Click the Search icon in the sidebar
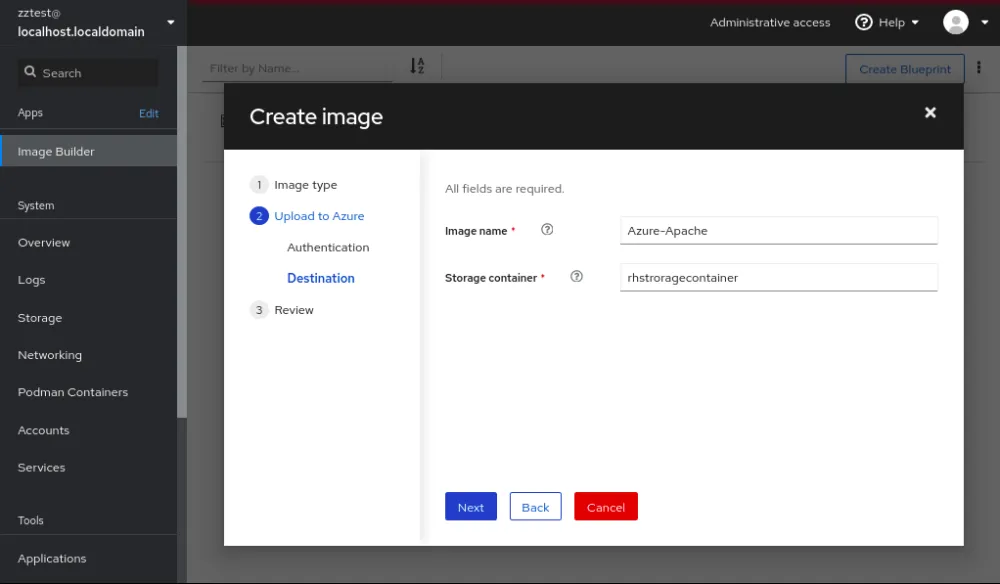The height and width of the screenshot is (584, 1000). click(29, 72)
